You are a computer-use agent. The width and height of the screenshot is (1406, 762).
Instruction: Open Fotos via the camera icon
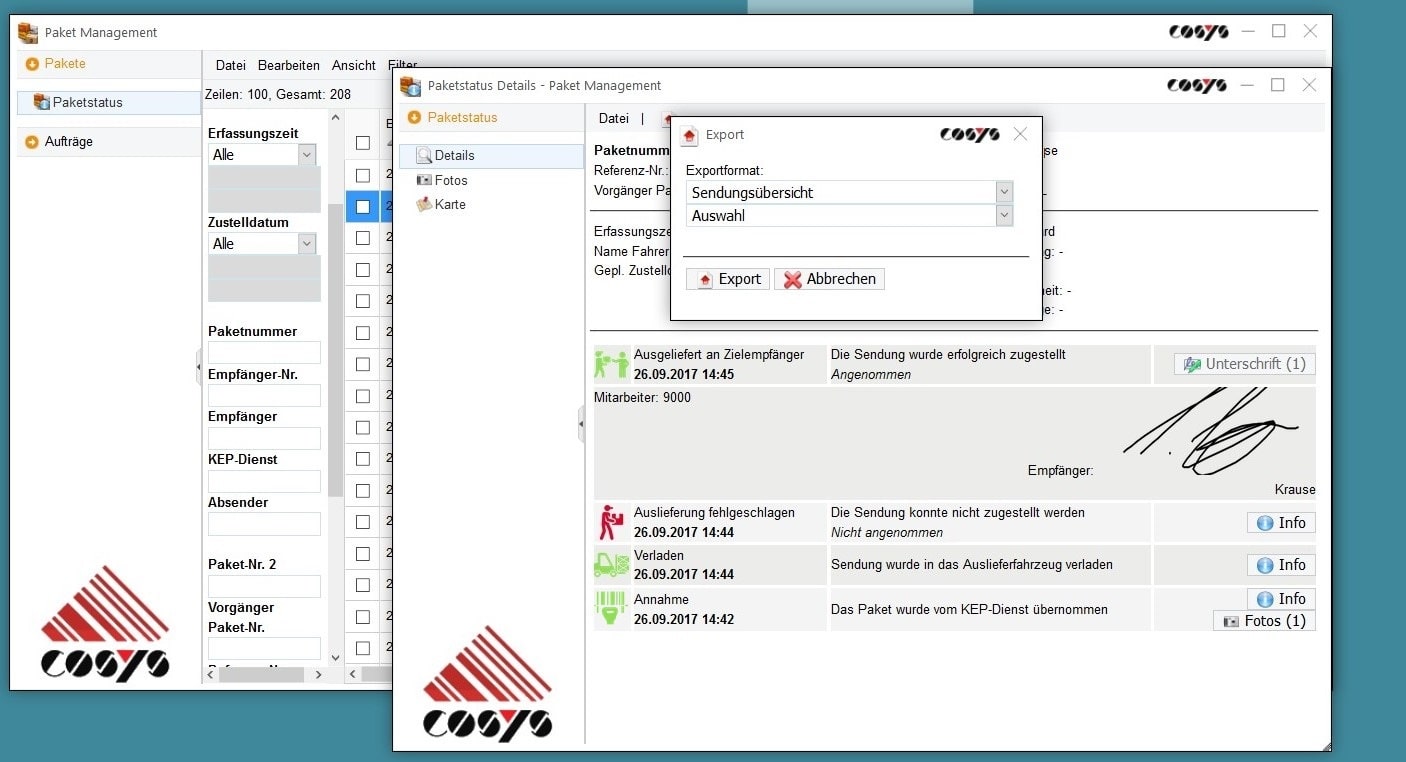coord(424,180)
